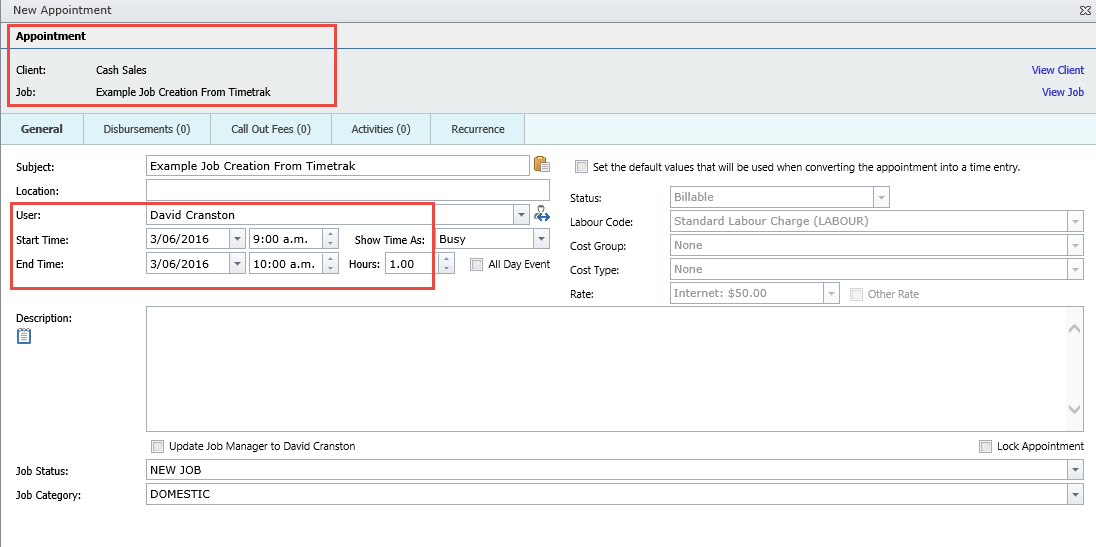
Task: Expand the Rate dropdown
Action: click(831, 293)
